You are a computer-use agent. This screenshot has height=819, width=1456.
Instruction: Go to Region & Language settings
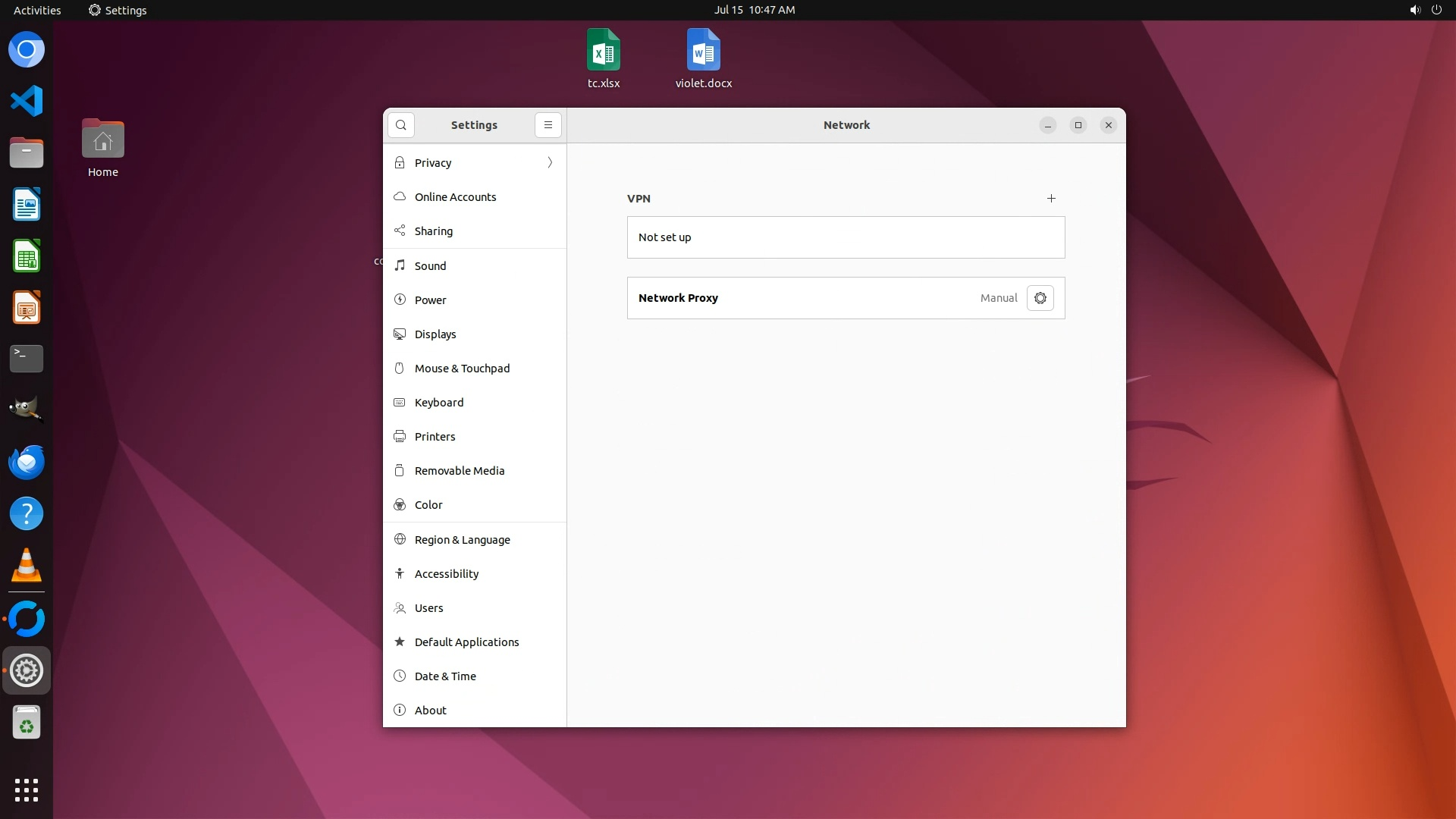pyautogui.click(x=462, y=540)
